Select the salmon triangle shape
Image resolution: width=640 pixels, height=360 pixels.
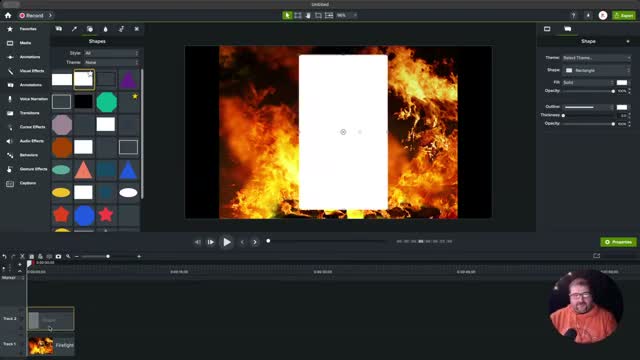(x=83, y=170)
